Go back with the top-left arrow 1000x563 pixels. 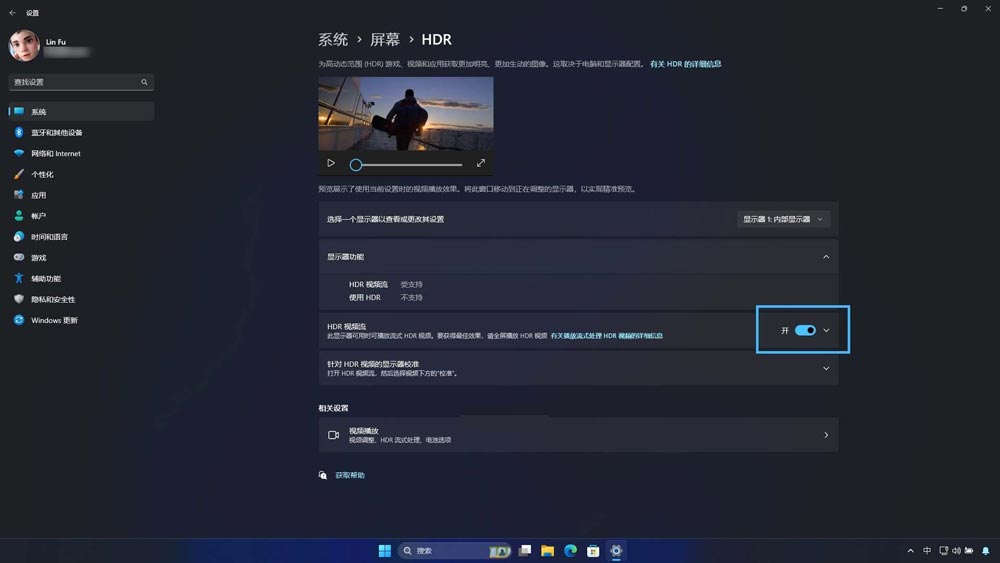tap(12, 13)
